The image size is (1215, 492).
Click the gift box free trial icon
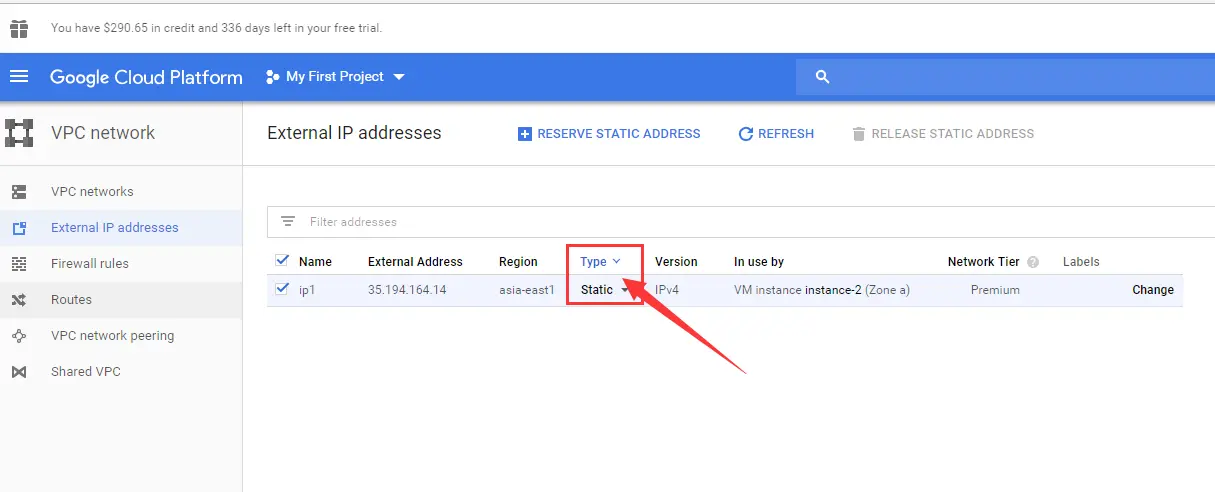point(19,28)
